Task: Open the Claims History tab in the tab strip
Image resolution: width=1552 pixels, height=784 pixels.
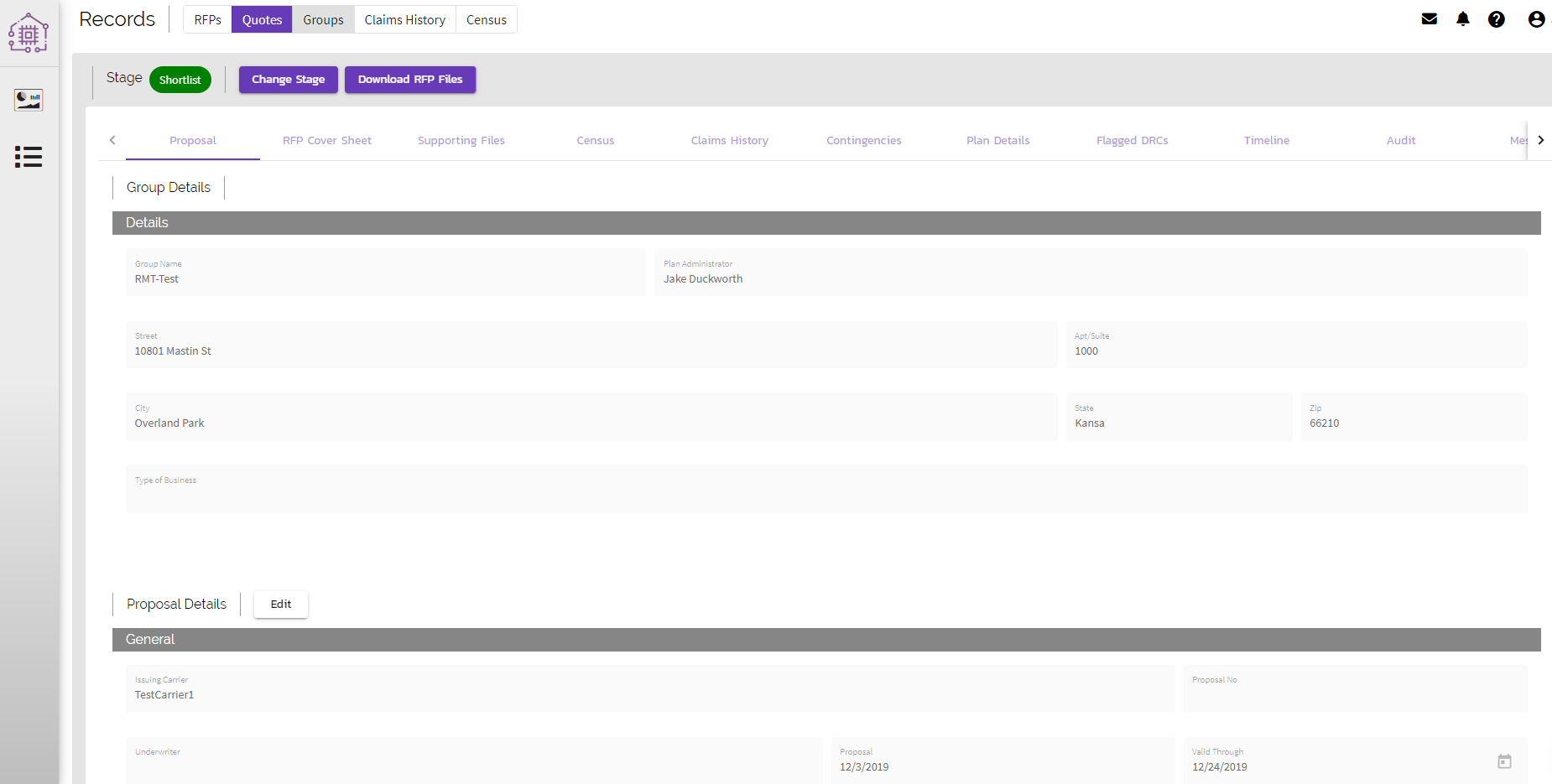Action: 730,140
